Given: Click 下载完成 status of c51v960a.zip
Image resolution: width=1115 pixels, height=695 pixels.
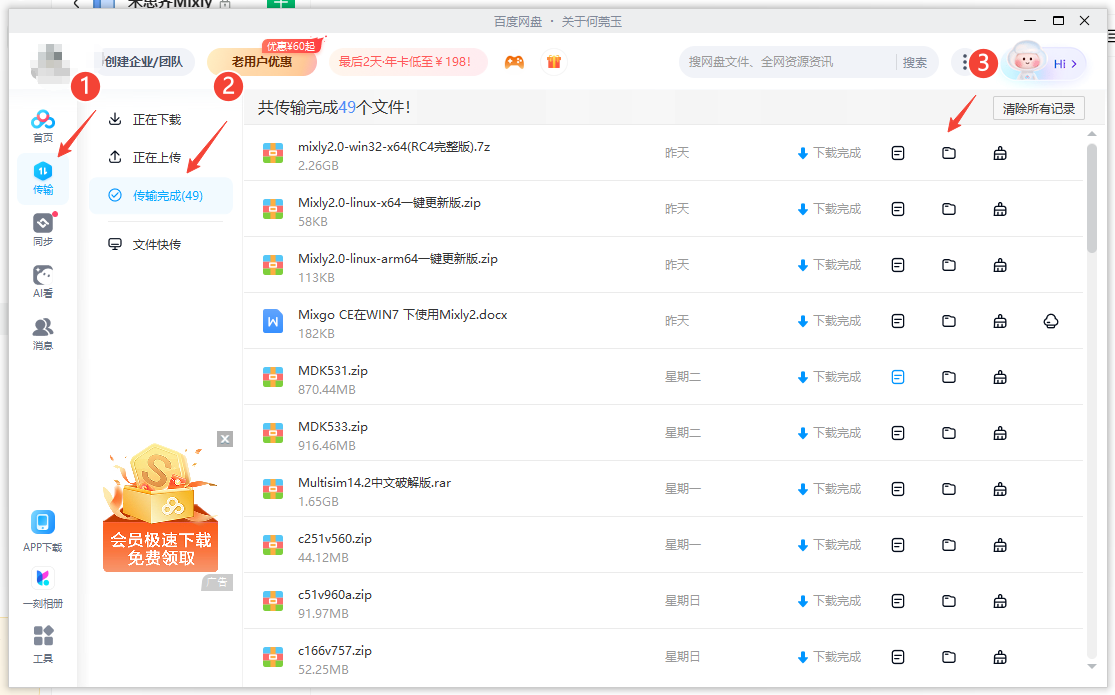Looking at the screenshot, I should pyautogui.click(x=829, y=601).
